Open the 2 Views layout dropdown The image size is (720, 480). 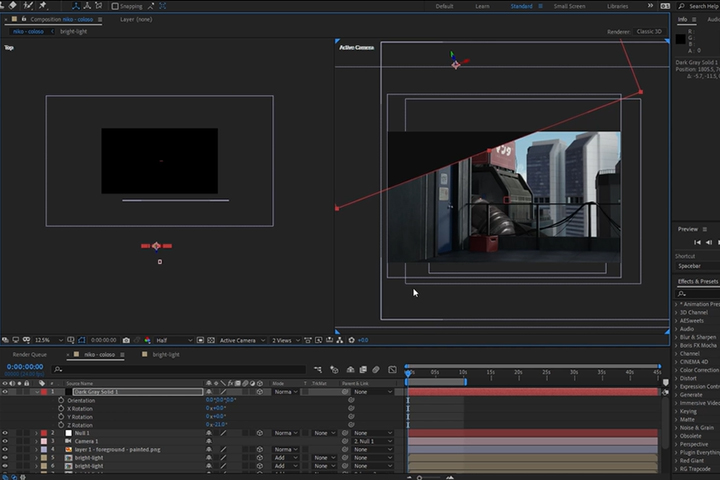(x=286, y=340)
